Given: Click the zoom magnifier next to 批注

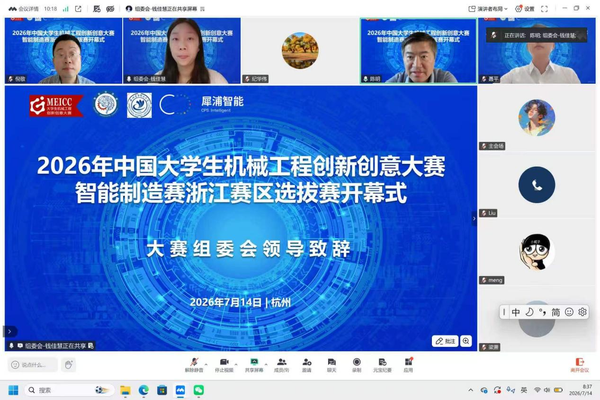Looking at the screenshot, I should click(466, 341).
